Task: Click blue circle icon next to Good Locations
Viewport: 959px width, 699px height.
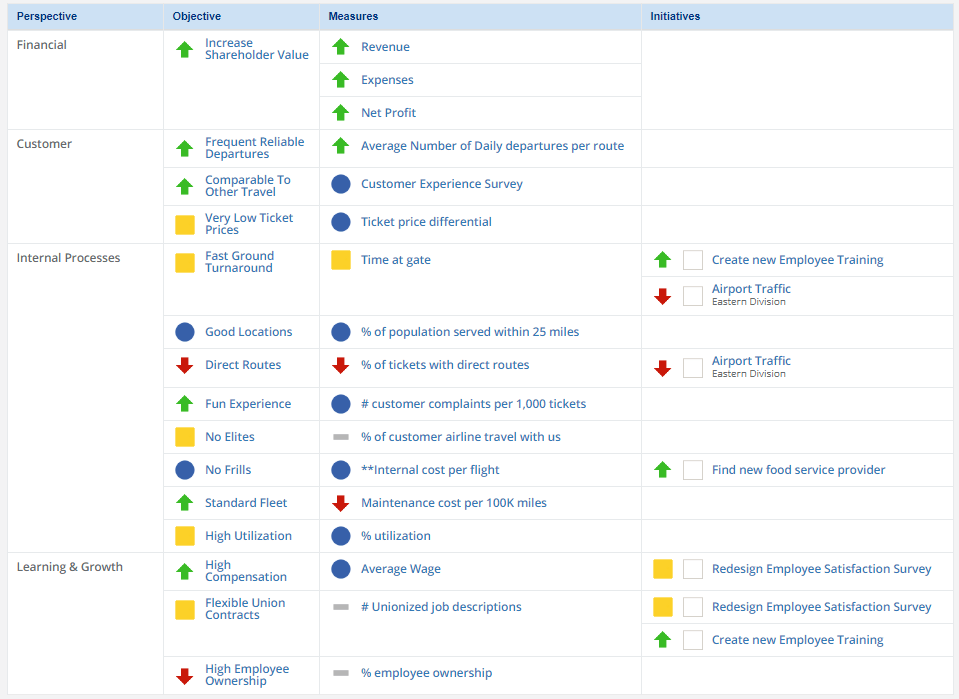Action: (x=184, y=332)
